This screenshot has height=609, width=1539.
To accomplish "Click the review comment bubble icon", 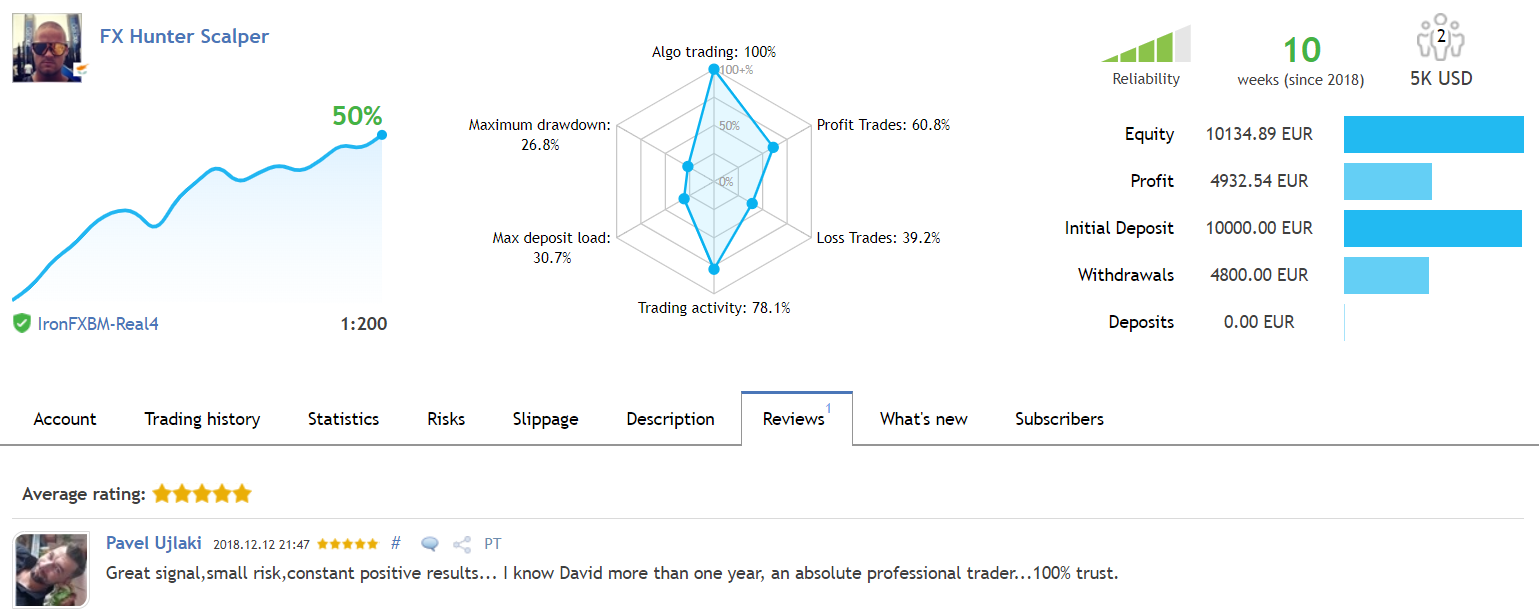I will tap(430, 544).
